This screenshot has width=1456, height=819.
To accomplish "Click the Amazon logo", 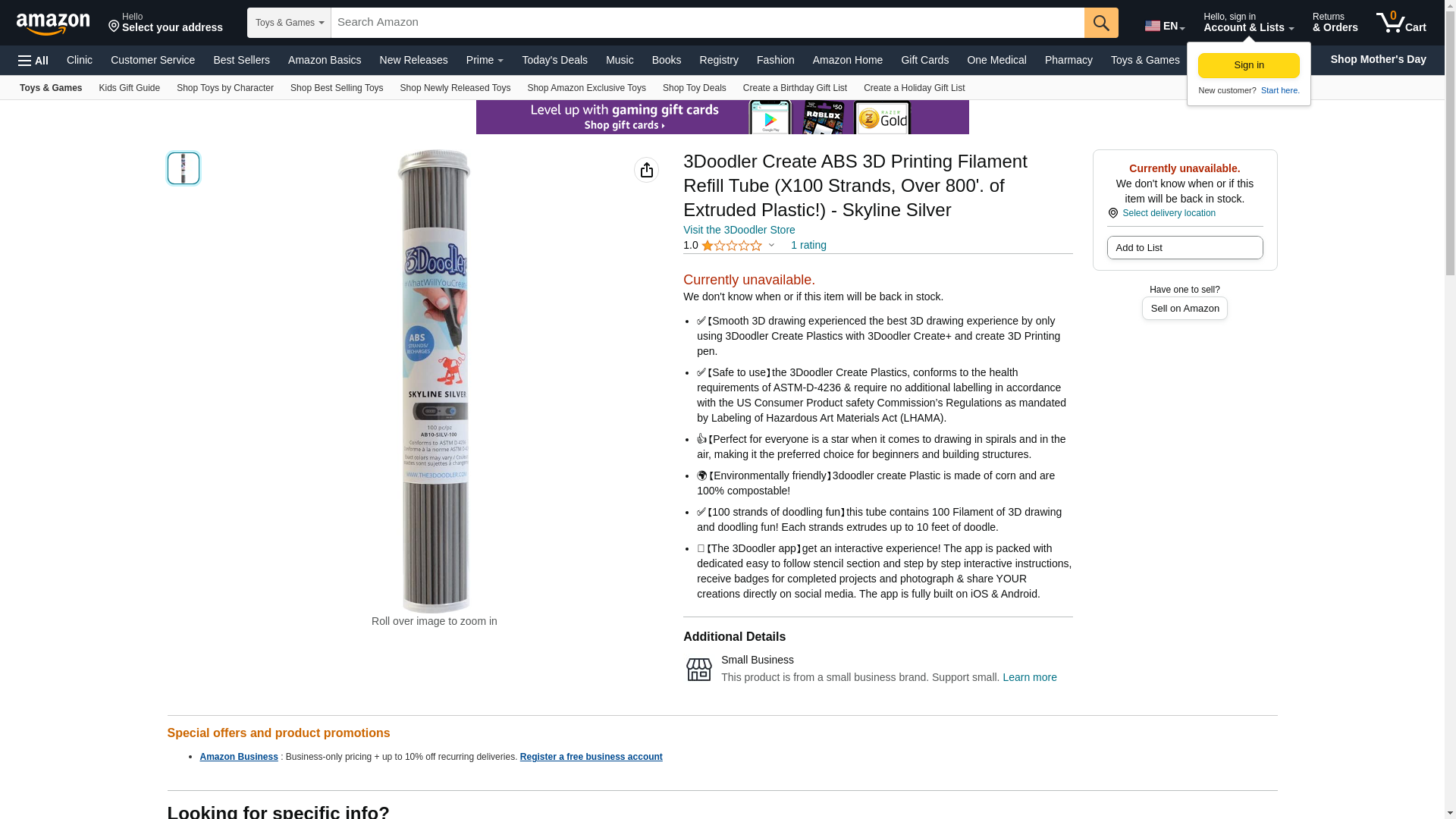I will pyautogui.click(x=53, y=24).
